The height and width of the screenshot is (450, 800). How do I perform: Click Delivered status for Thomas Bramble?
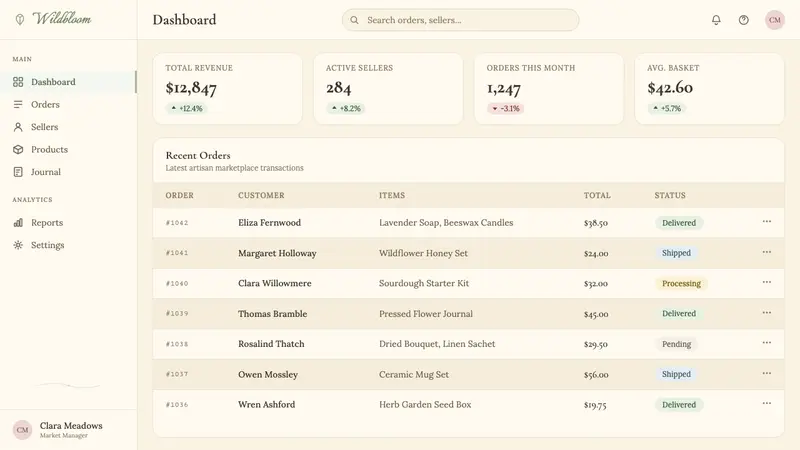click(679, 314)
